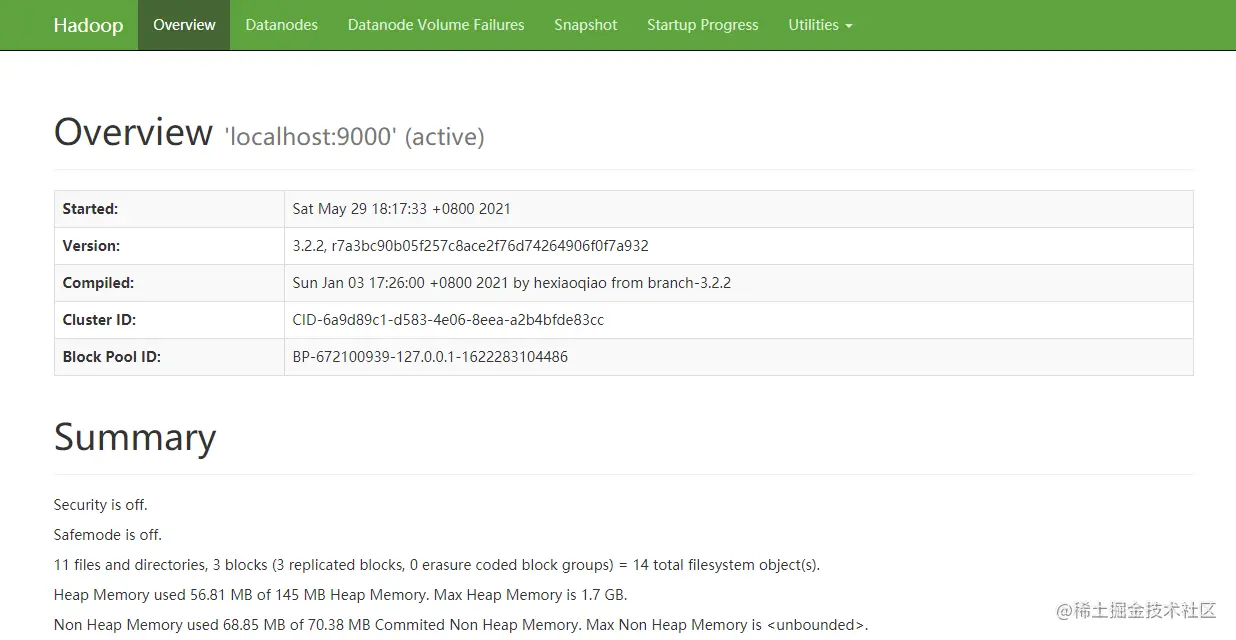
Task: Click the Started timestamp value
Action: tap(401, 209)
